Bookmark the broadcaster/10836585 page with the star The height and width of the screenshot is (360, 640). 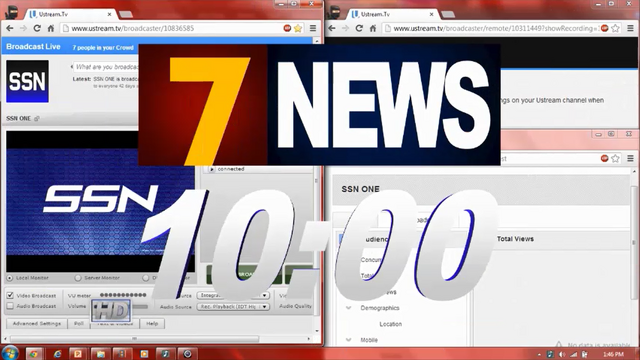298,28
